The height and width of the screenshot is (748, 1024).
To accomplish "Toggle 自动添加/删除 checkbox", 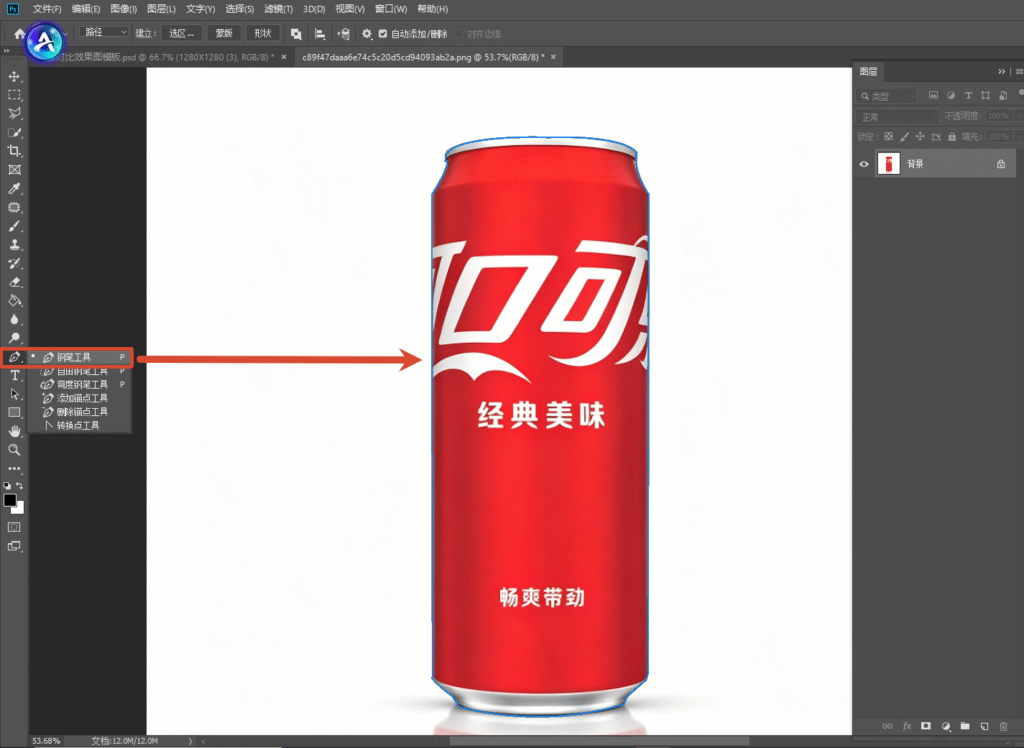I will 383,34.
